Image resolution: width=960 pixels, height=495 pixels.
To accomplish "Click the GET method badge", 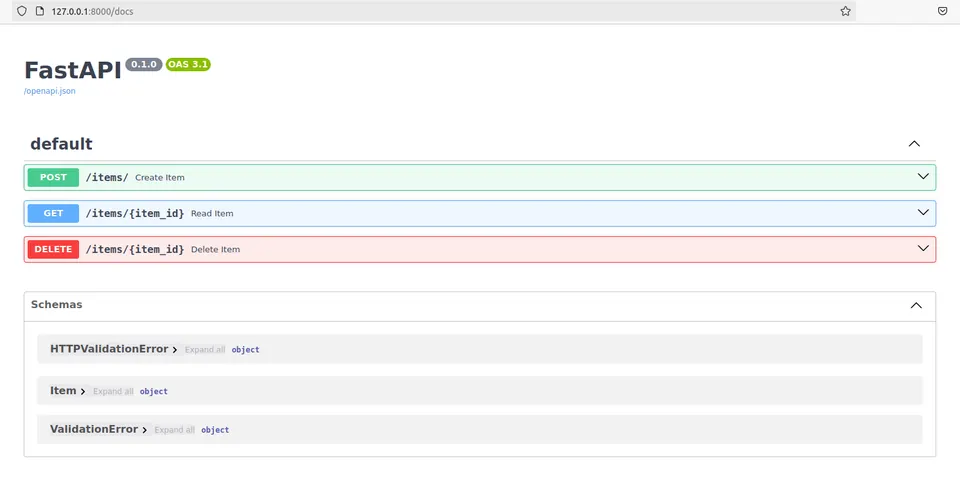I will coord(53,213).
